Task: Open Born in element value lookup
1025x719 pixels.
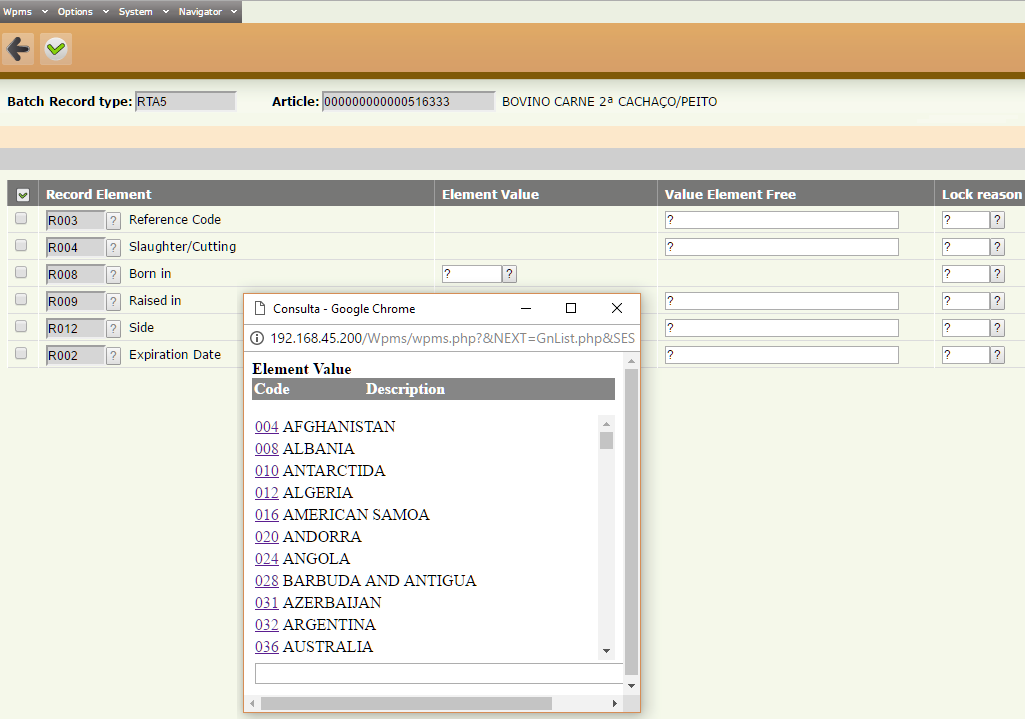Action: tap(509, 274)
